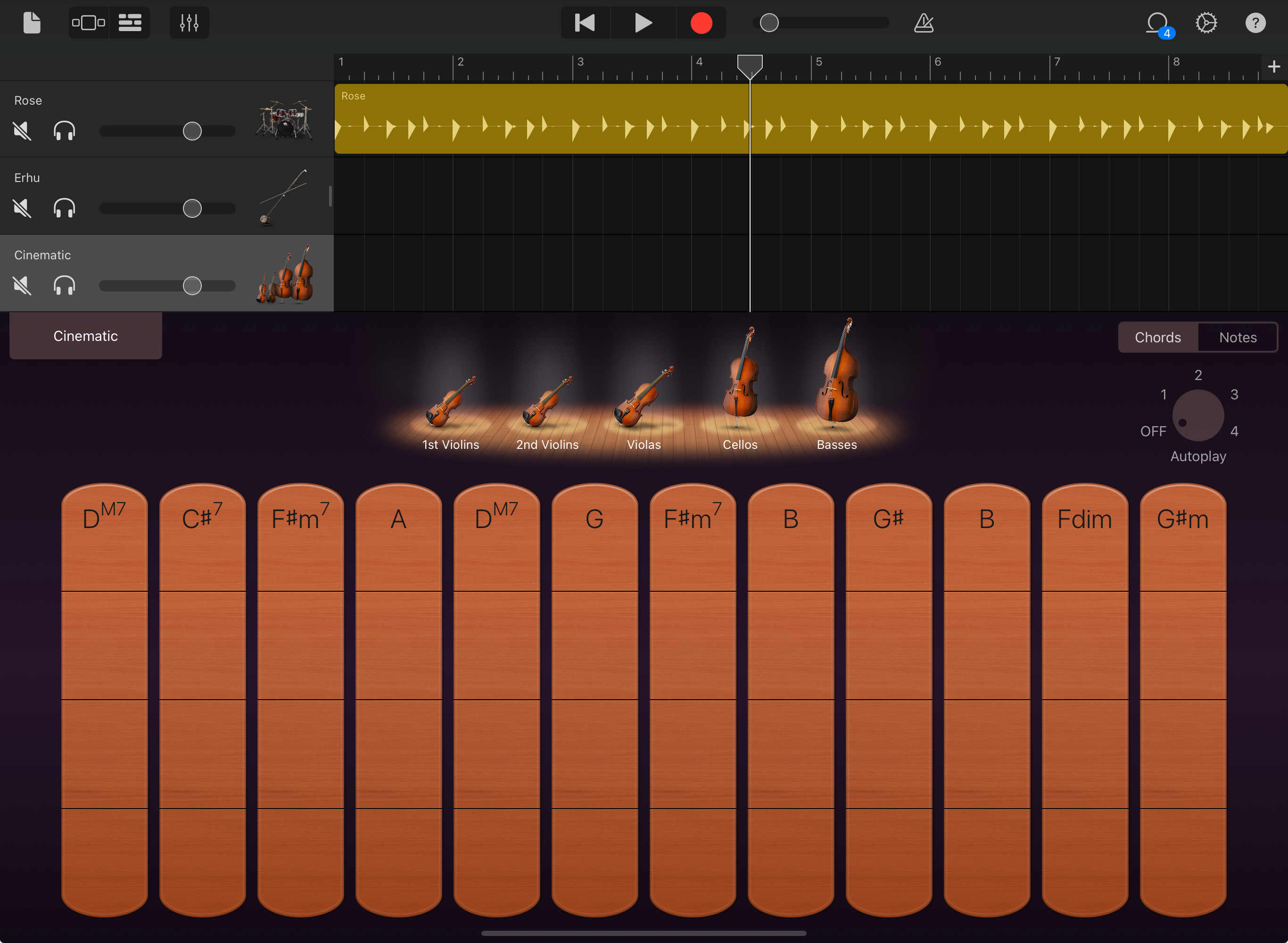Screen dimensions: 1288x943
Task: Solo the Erhu track with headphones
Action: point(64,208)
